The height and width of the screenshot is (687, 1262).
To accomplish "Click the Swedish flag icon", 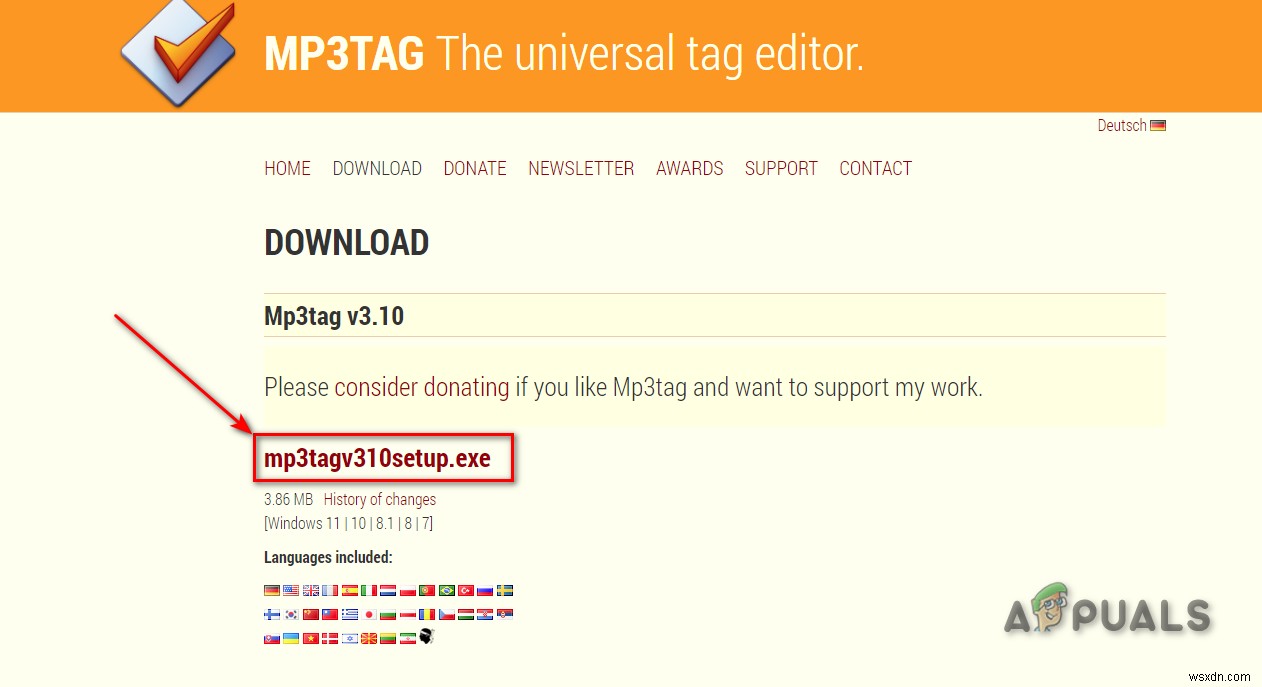I will pyautogui.click(x=505, y=590).
